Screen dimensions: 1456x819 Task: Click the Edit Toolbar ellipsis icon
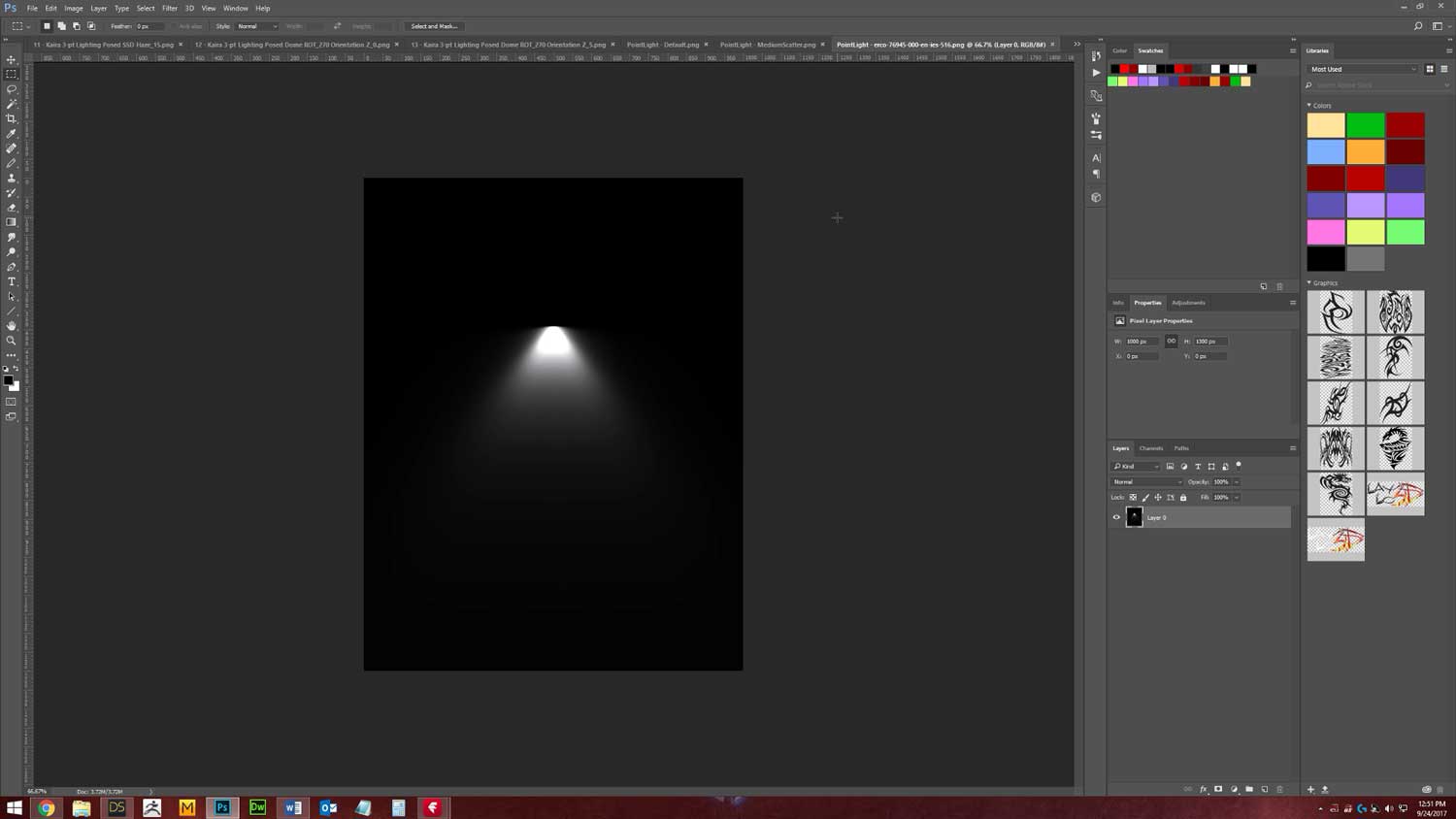[x=12, y=355]
